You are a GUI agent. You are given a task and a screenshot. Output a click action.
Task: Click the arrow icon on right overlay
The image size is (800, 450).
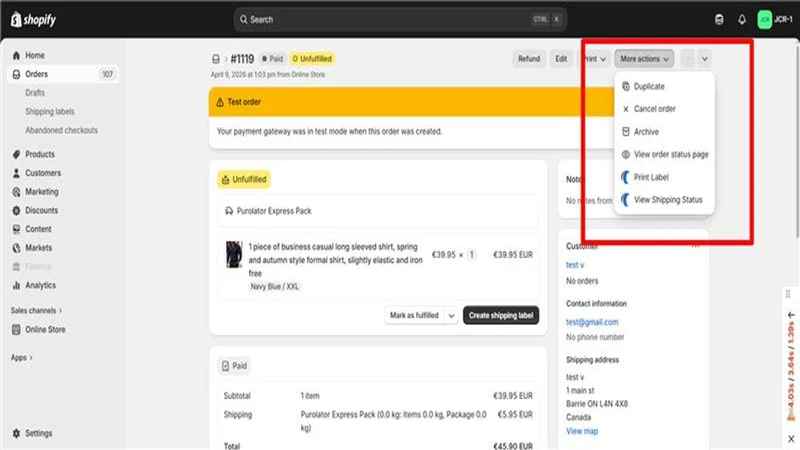click(x=791, y=315)
